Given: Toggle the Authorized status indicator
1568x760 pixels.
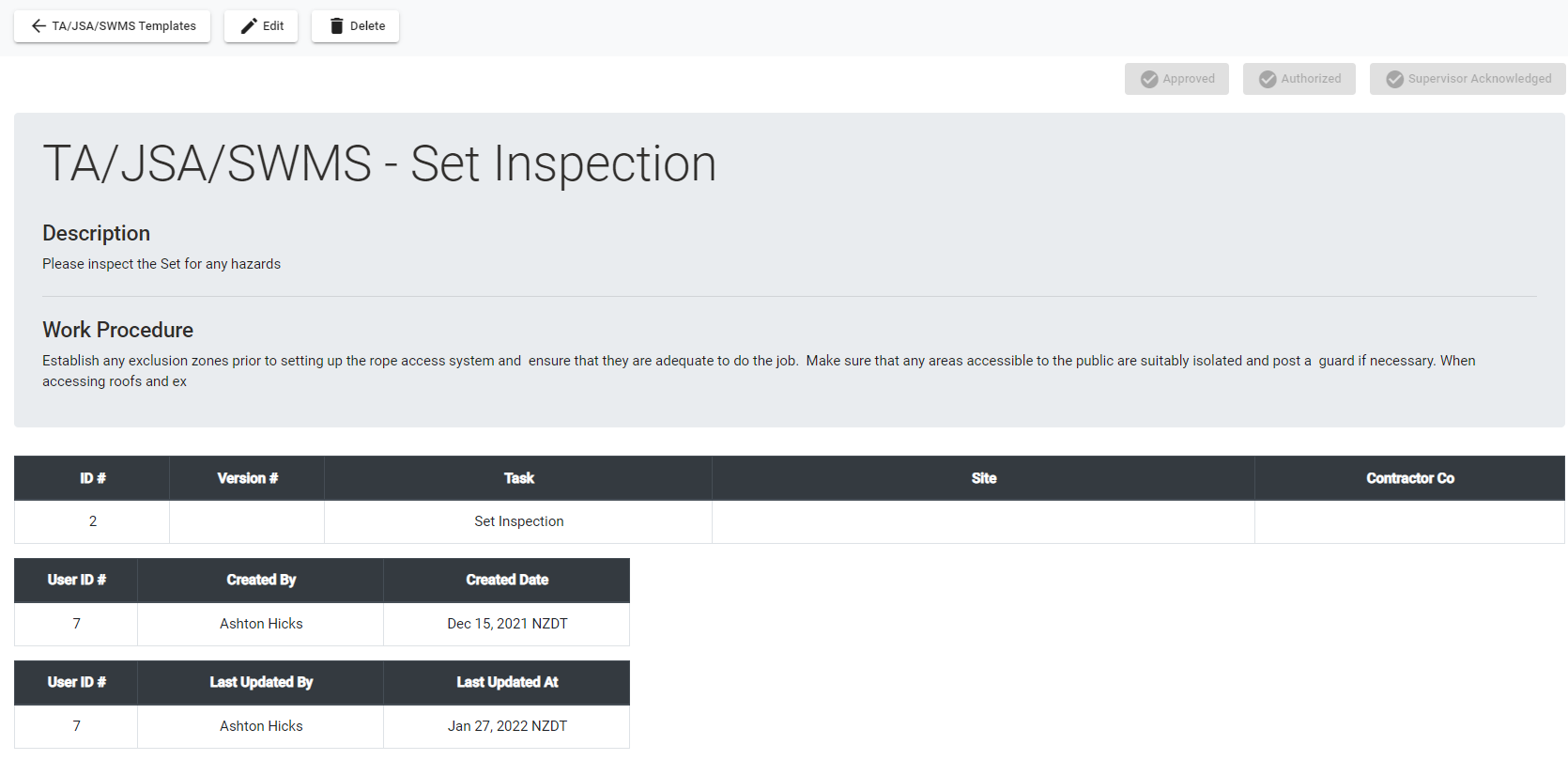Looking at the screenshot, I should pyautogui.click(x=1299, y=79).
